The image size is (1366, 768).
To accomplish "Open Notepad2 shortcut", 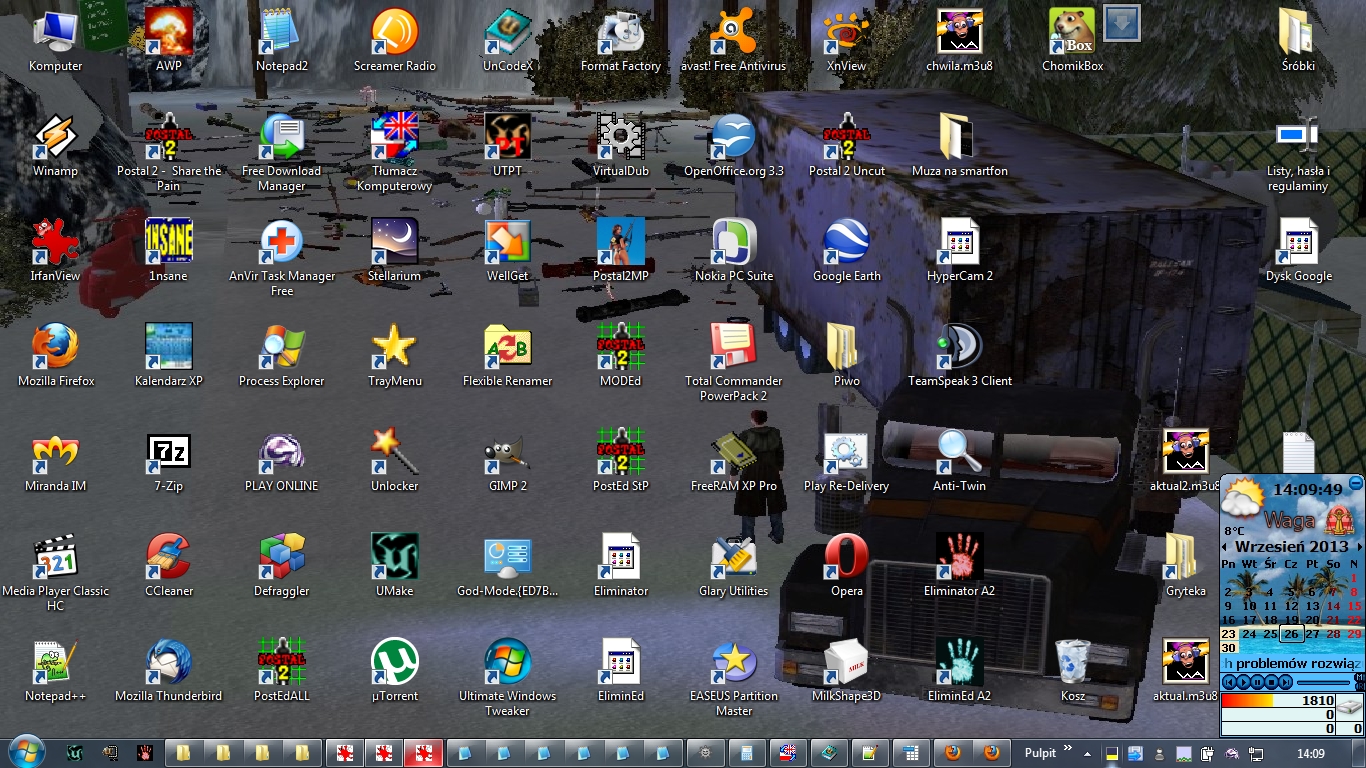I will coord(281,40).
